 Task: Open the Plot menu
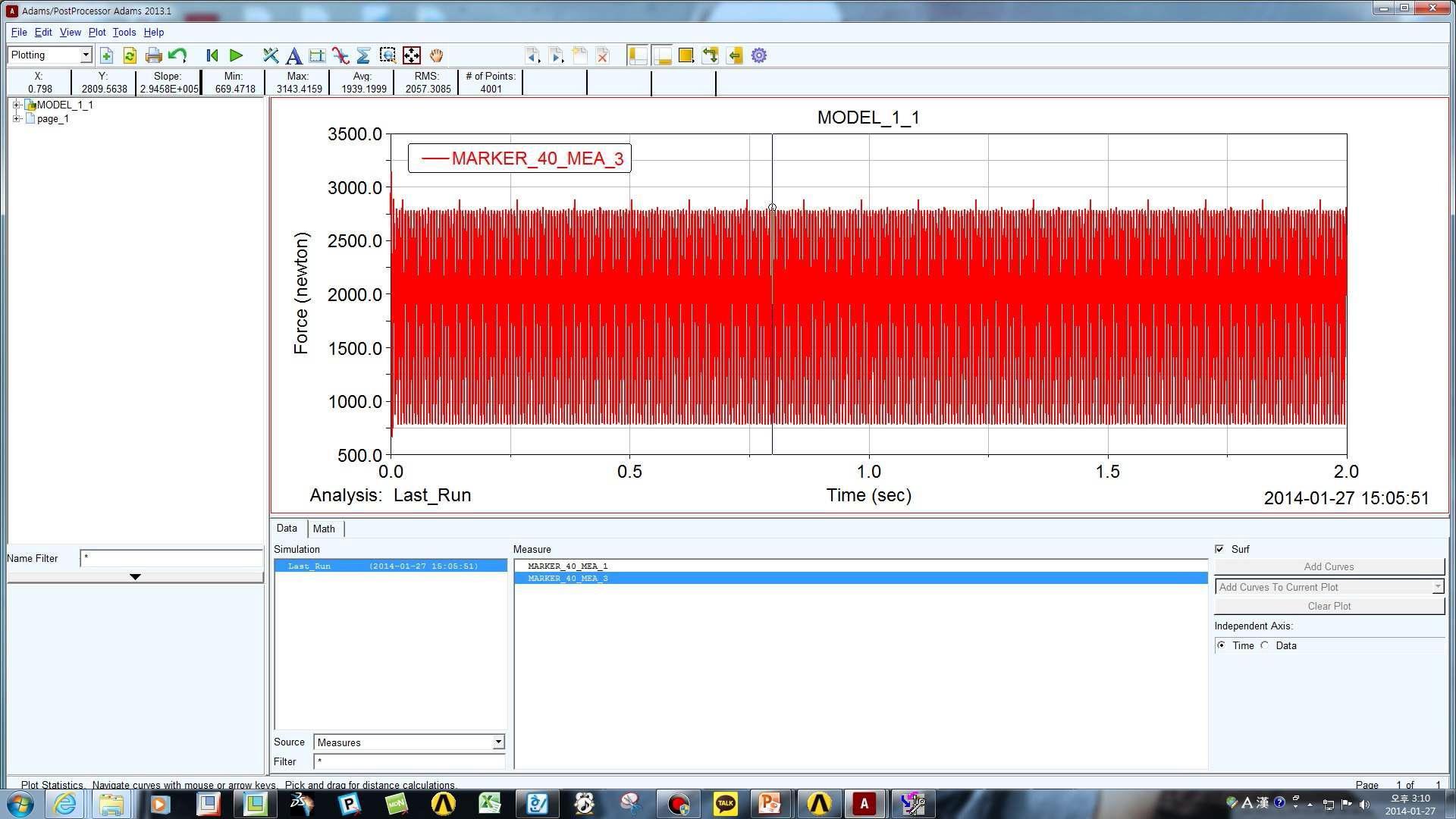pyautogui.click(x=97, y=33)
